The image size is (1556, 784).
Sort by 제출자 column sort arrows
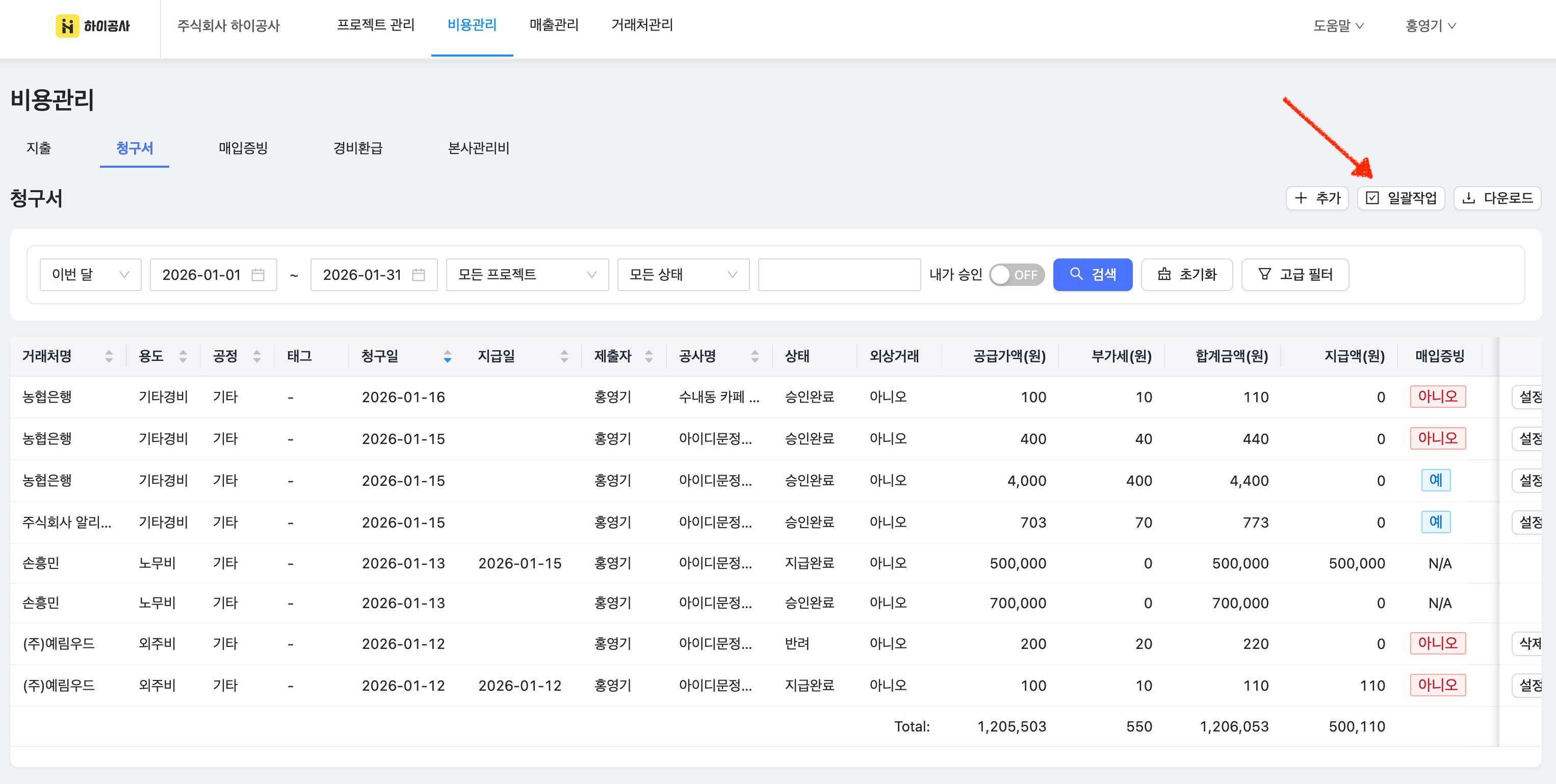pos(649,356)
